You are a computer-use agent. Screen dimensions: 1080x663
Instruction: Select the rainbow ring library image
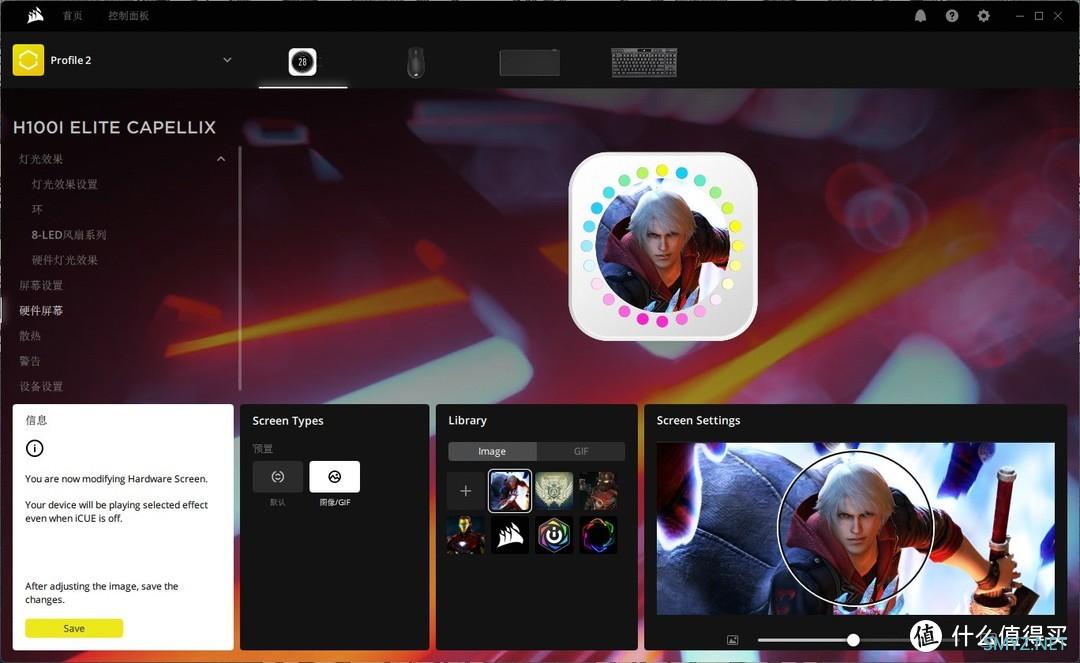pos(599,535)
